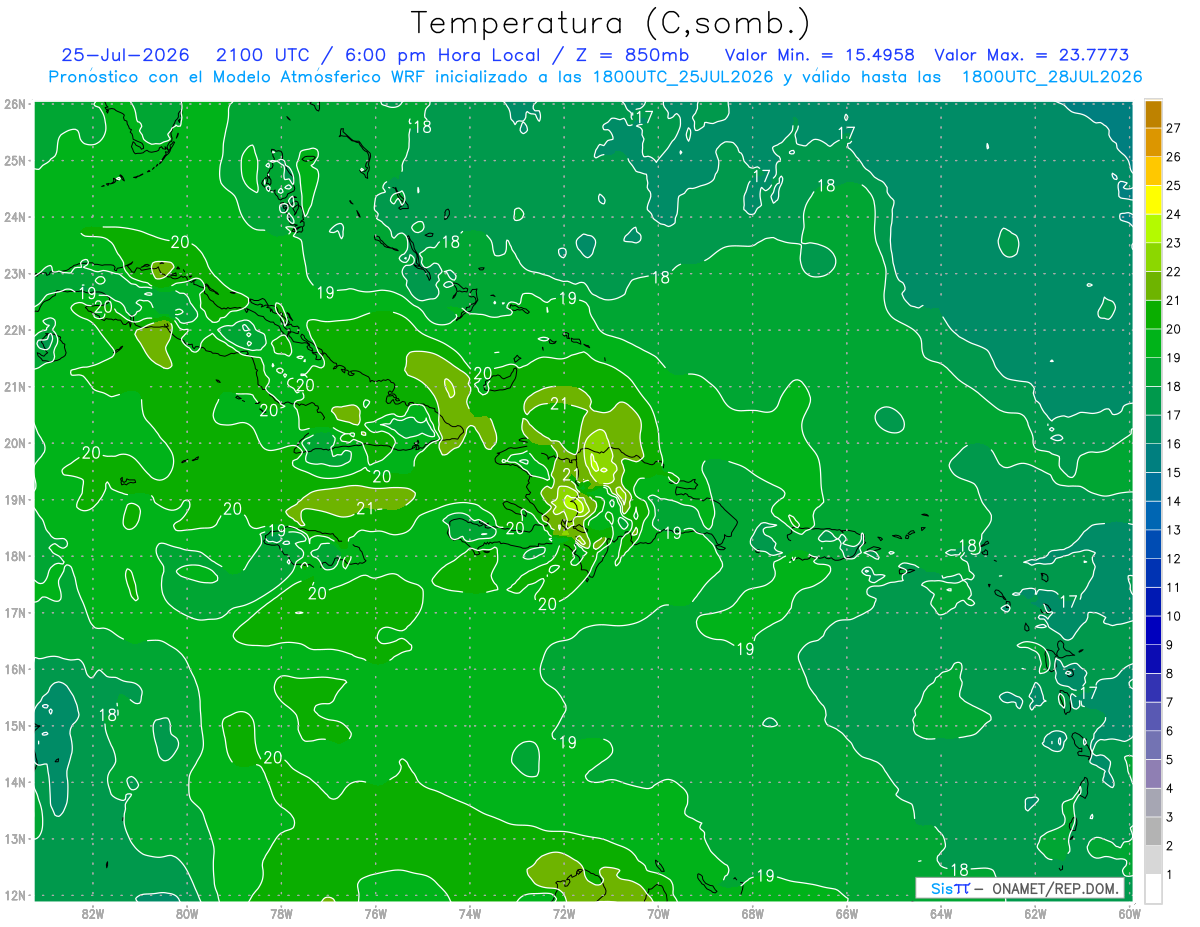Click the legend value '8'
The image size is (1200, 927).
[x=1170, y=674]
